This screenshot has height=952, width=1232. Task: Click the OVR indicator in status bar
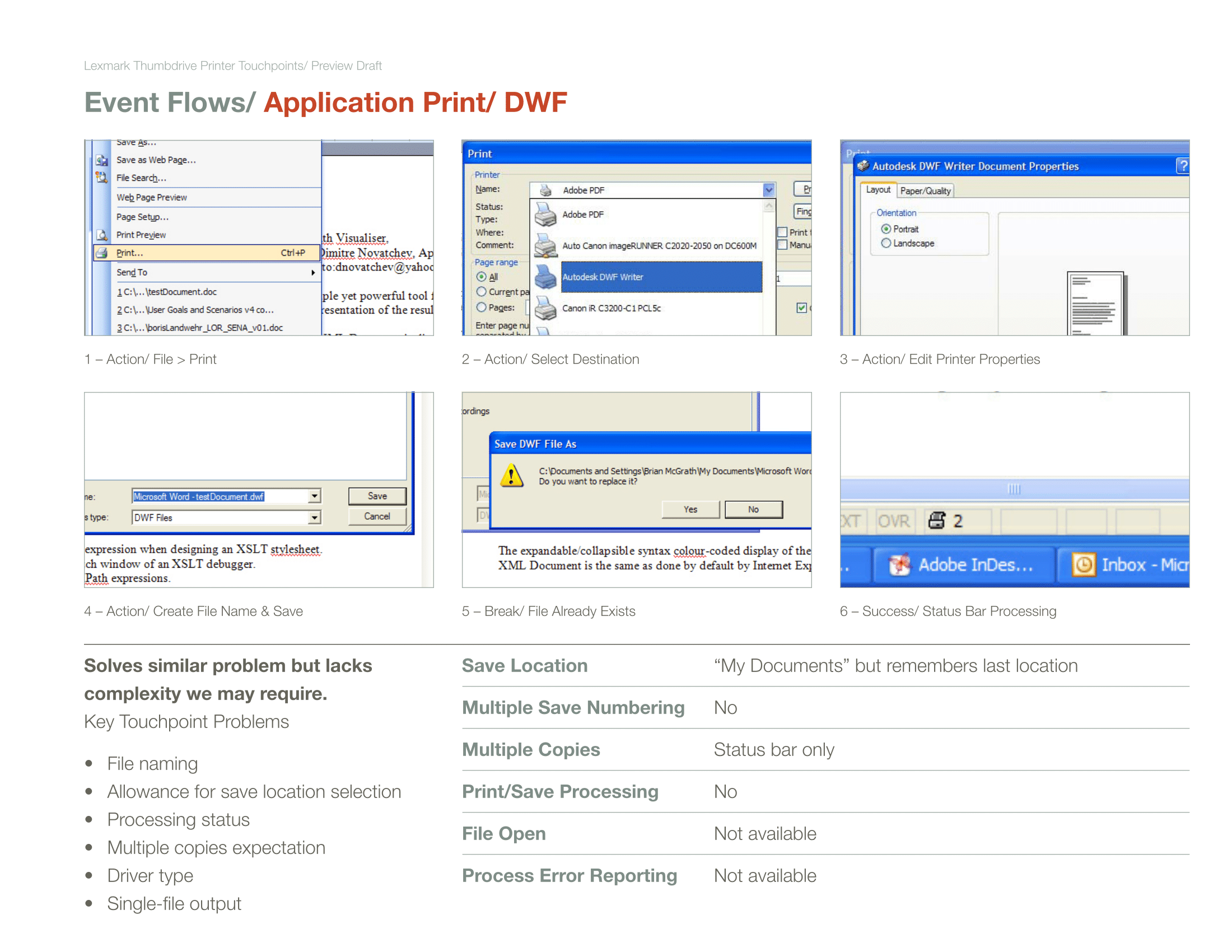tap(894, 521)
